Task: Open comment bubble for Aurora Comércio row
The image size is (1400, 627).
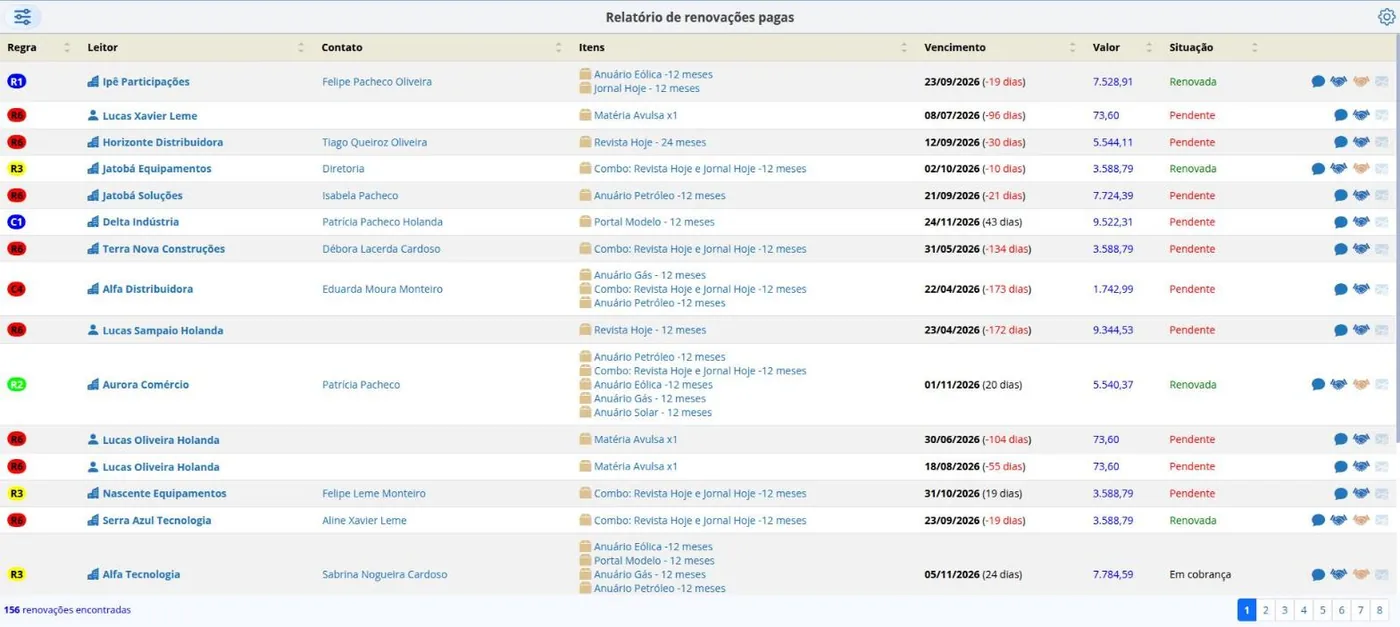Action: point(1318,385)
